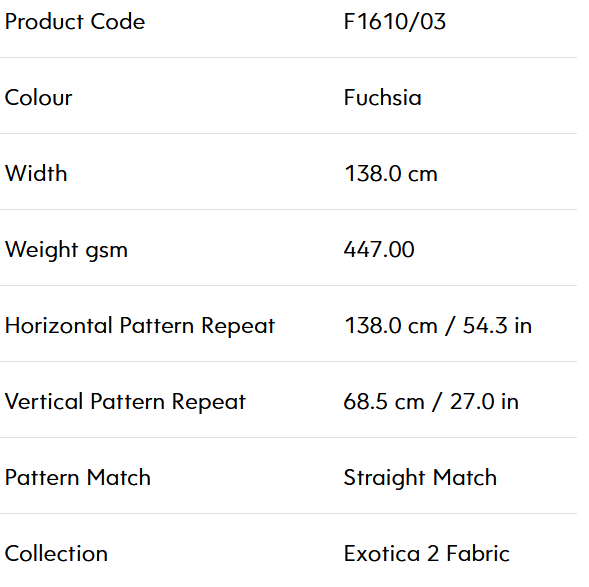Select the Straight Match value

[x=420, y=478]
